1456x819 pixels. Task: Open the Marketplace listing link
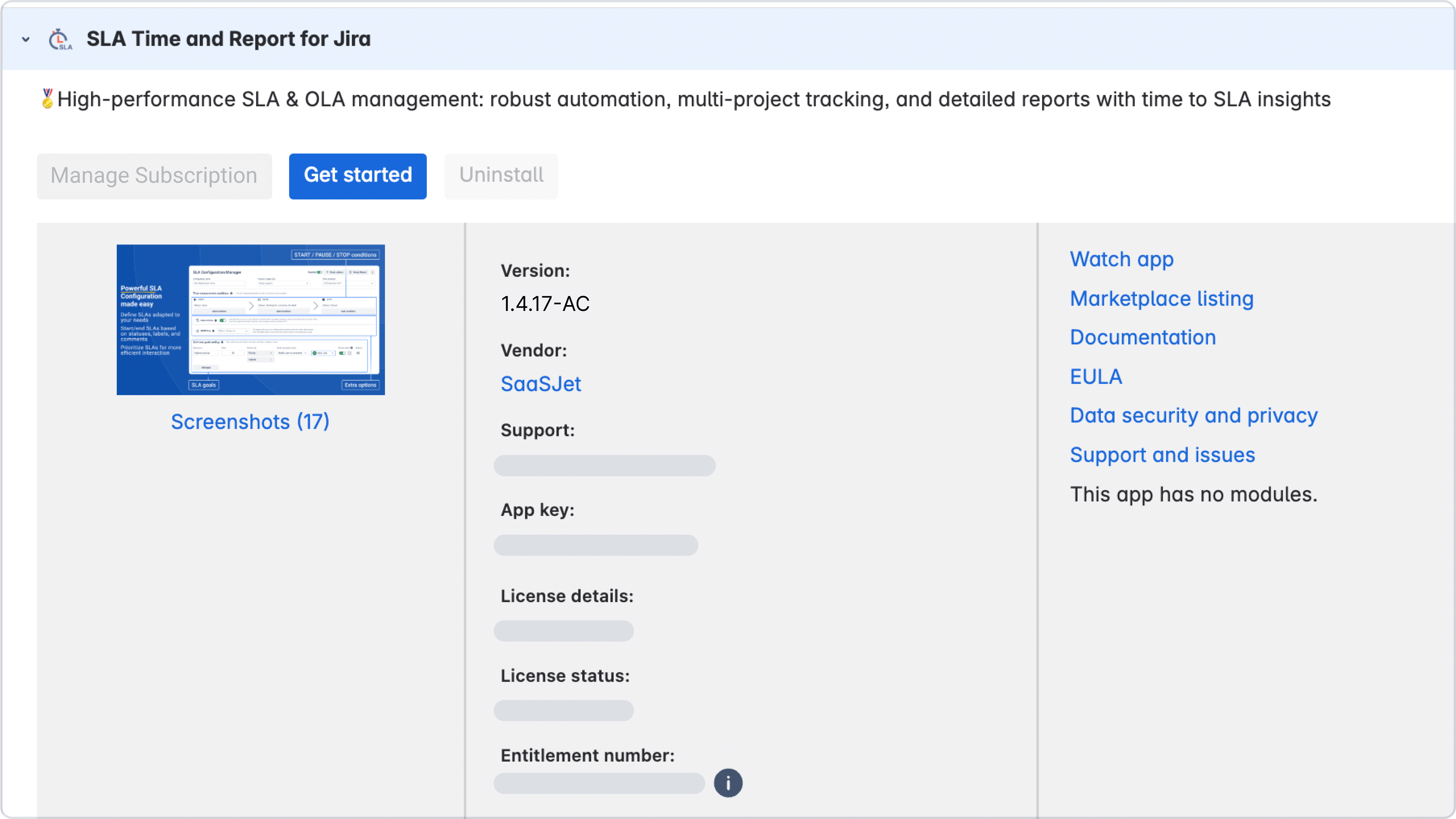pyautogui.click(x=1162, y=299)
